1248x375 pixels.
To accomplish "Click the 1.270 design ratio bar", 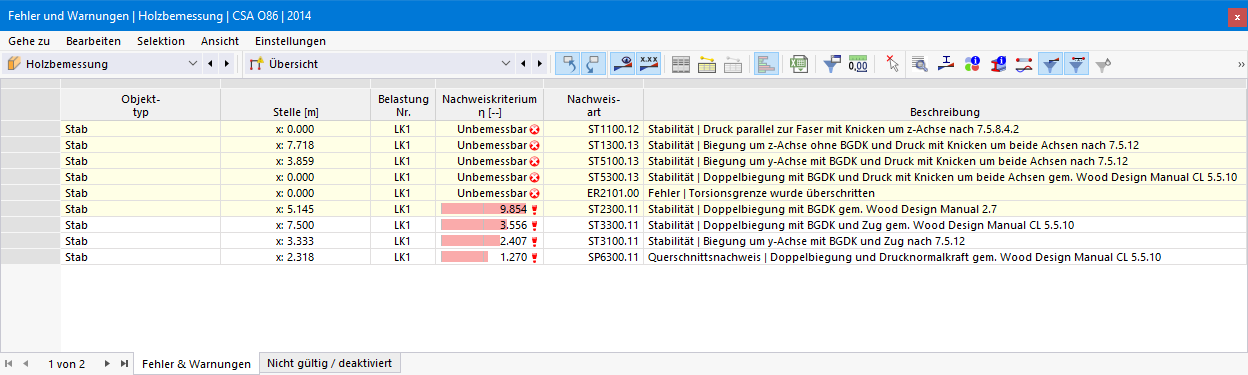I will (464, 257).
